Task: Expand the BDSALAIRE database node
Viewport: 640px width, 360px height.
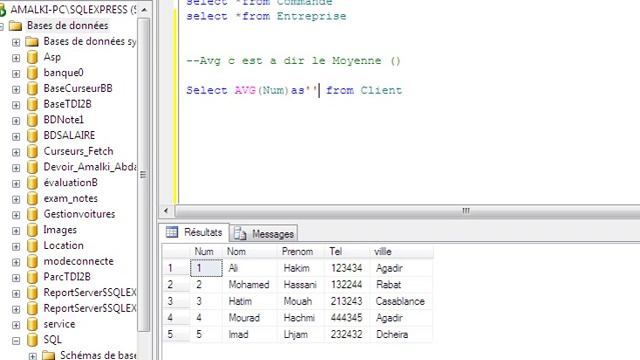Action: (x=16, y=136)
